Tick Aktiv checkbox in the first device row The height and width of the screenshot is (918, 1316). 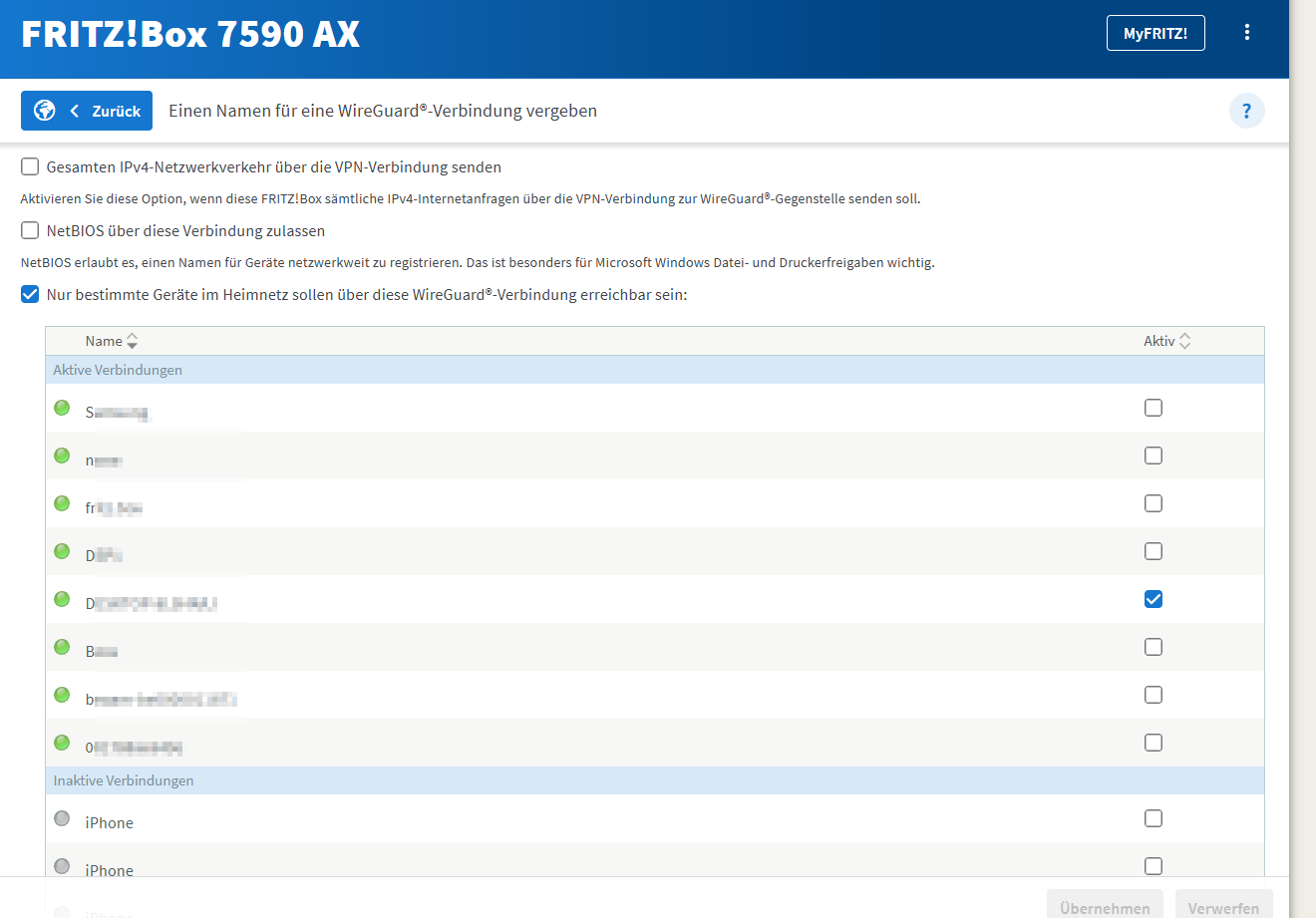[1153, 408]
